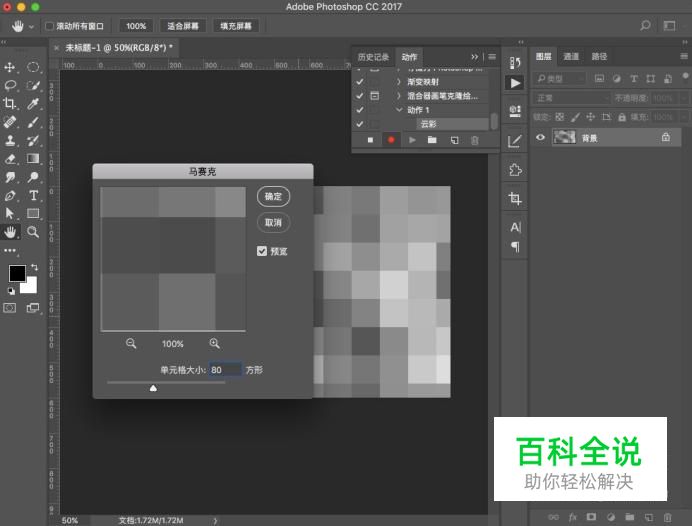Viewport: 692px width, 526px height.
Task: Create a new action
Action: click(x=454, y=140)
